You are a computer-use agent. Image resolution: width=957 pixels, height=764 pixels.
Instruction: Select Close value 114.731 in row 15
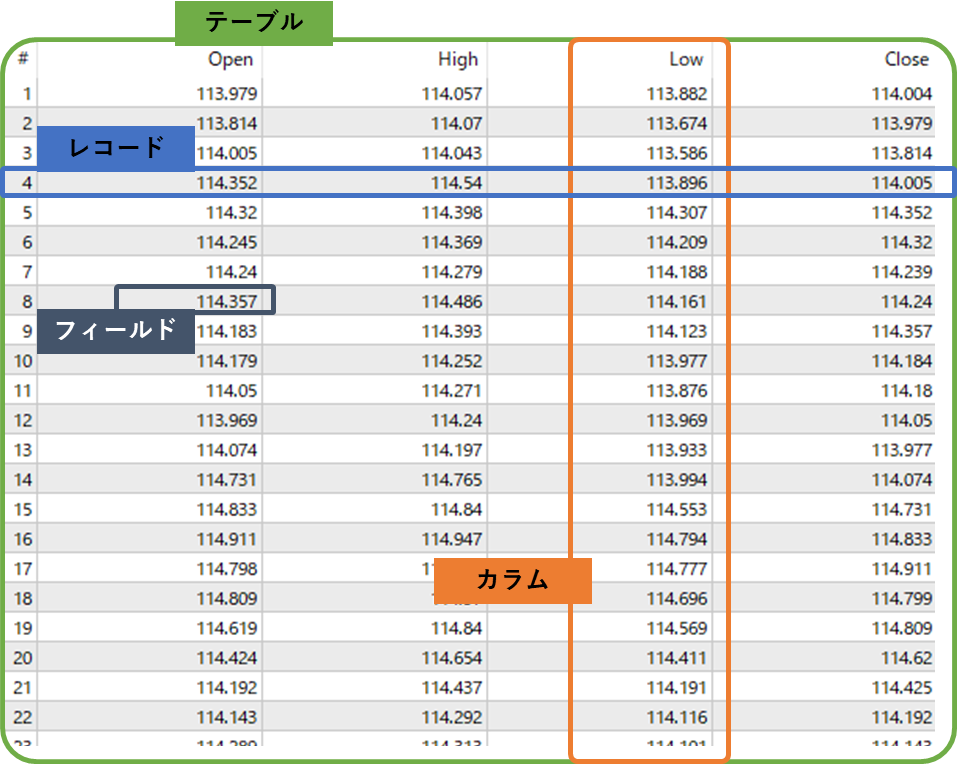pos(902,510)
